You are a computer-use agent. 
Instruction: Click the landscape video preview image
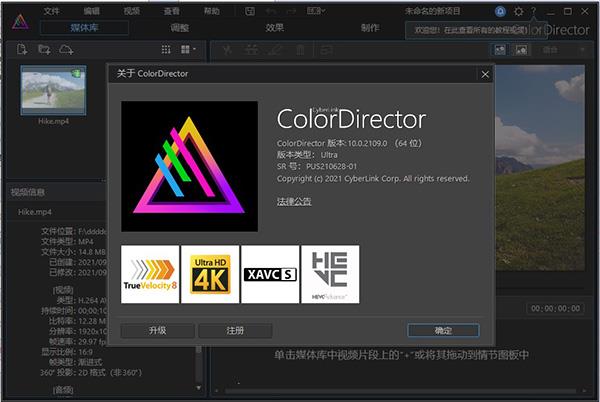point(540,168)
